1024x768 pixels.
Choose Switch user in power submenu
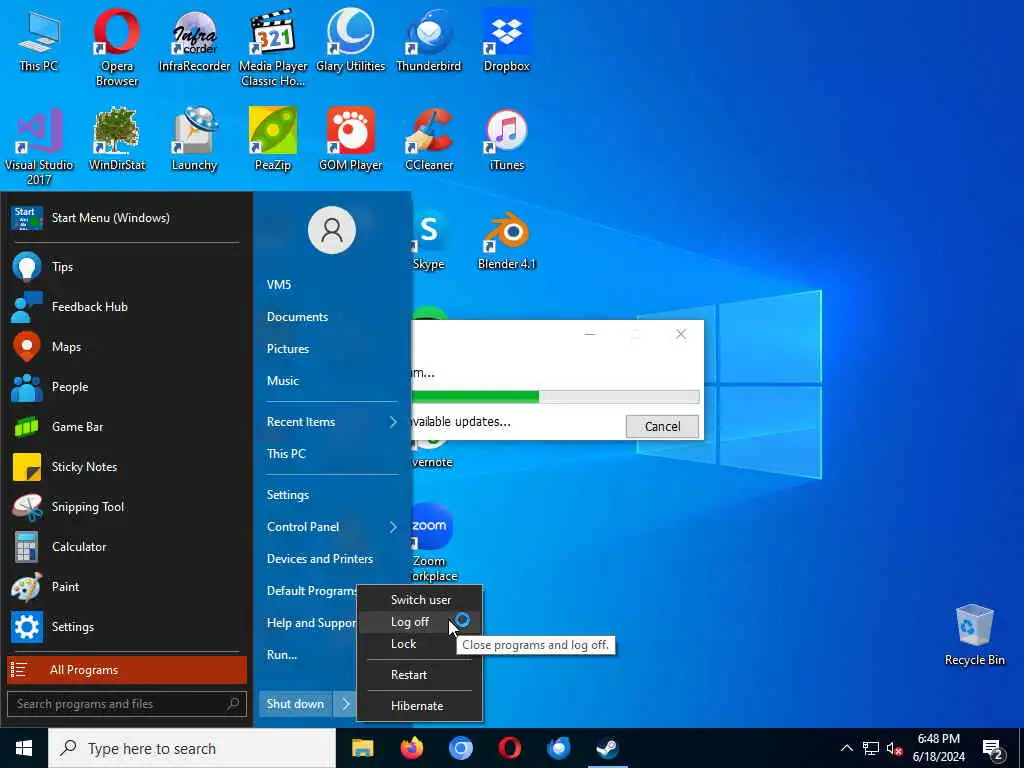[x=419, y=600]
